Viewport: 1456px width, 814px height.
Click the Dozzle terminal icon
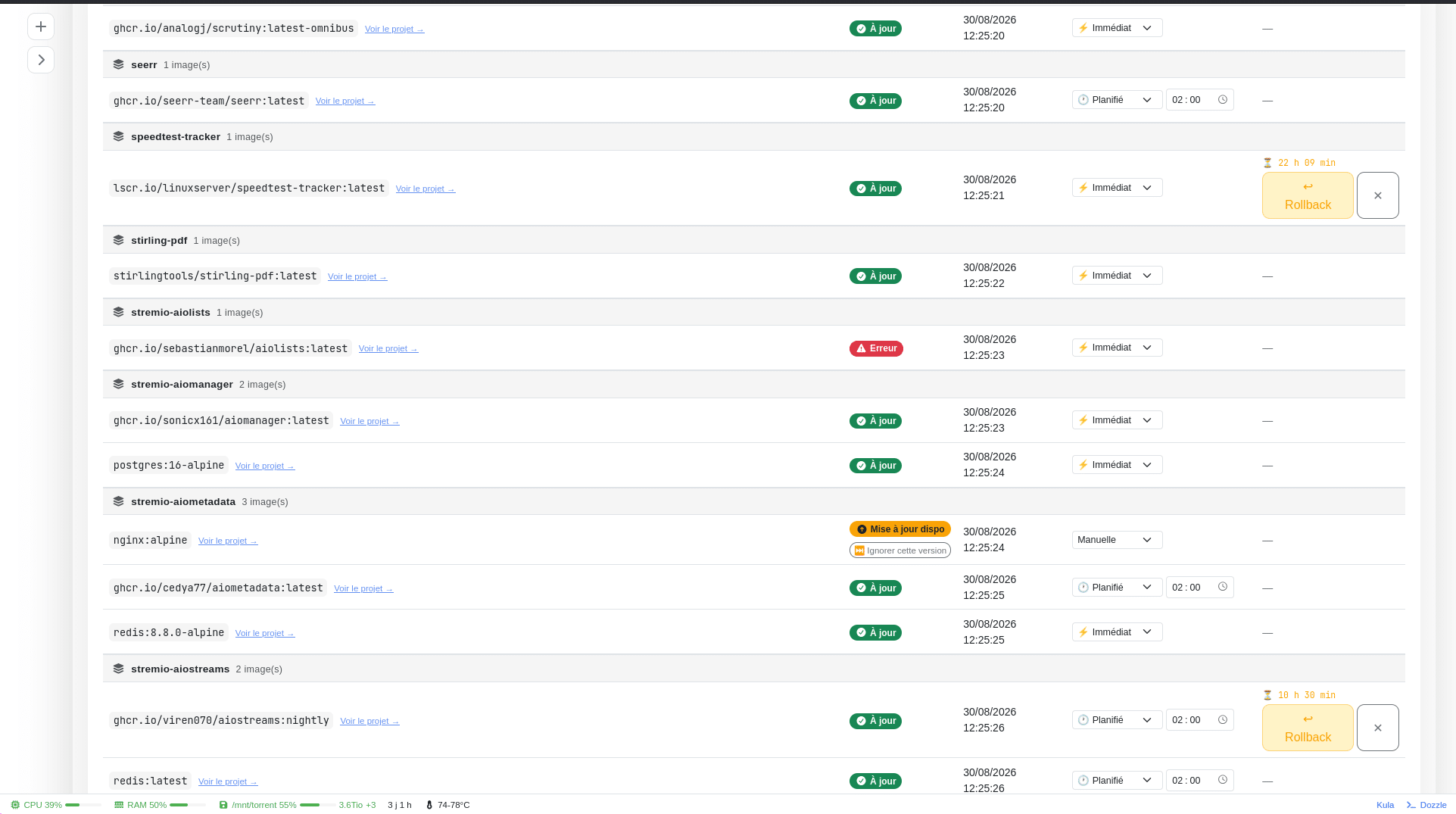point(1411,805)
